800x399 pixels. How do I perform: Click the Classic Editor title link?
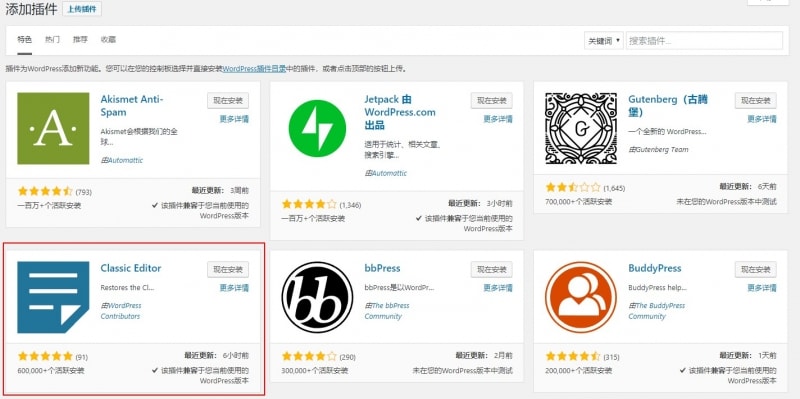131,268
